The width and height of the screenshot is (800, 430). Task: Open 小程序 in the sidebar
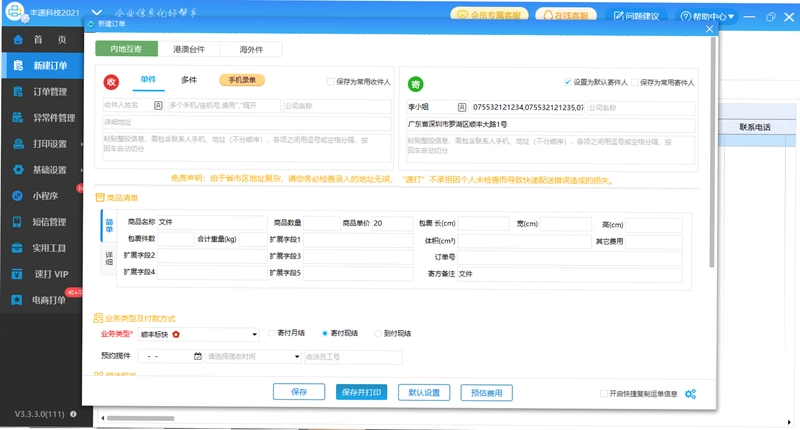click(x=42, y=195)
